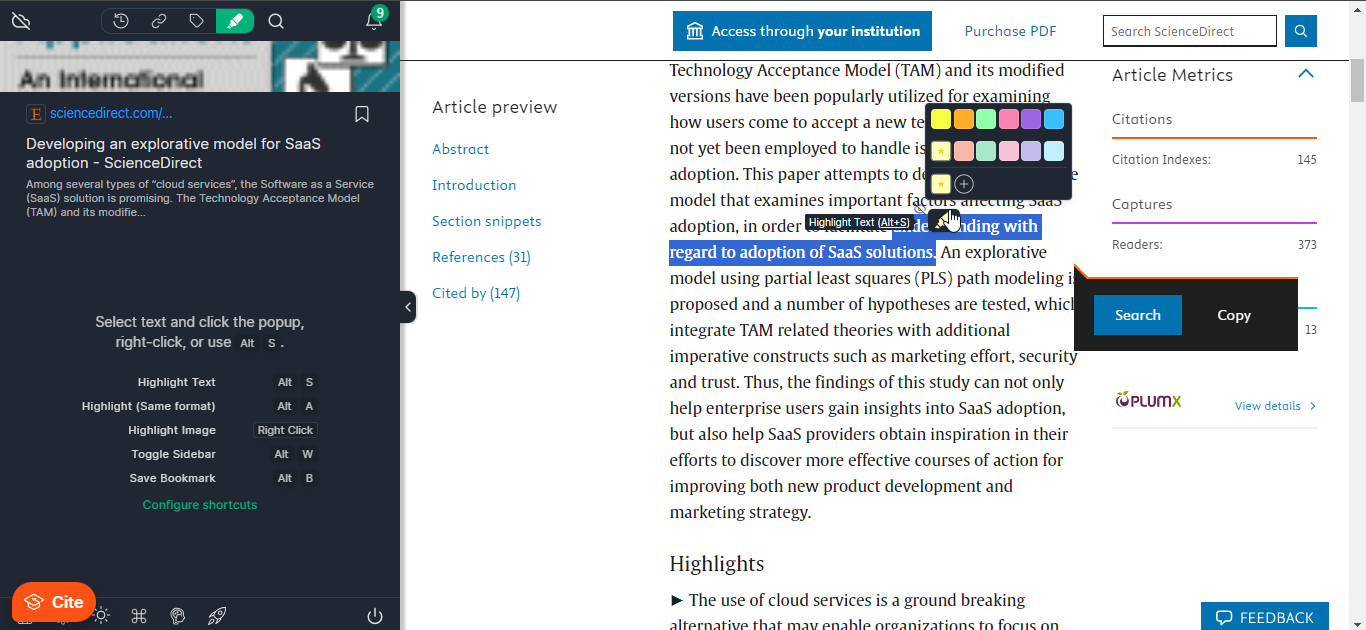Pick the pastel pink highlight swatch

point(1009,151)
